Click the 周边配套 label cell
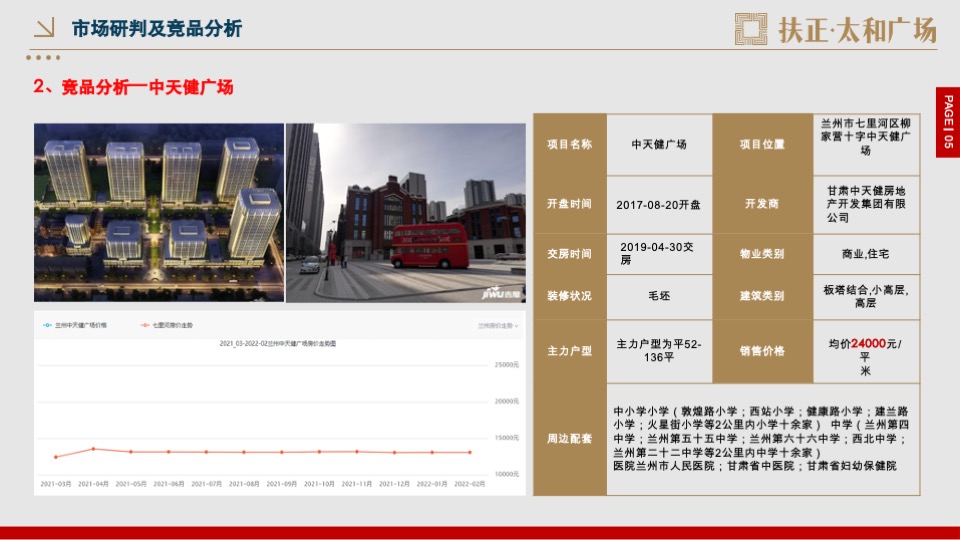960x540 pixels. 570,439
